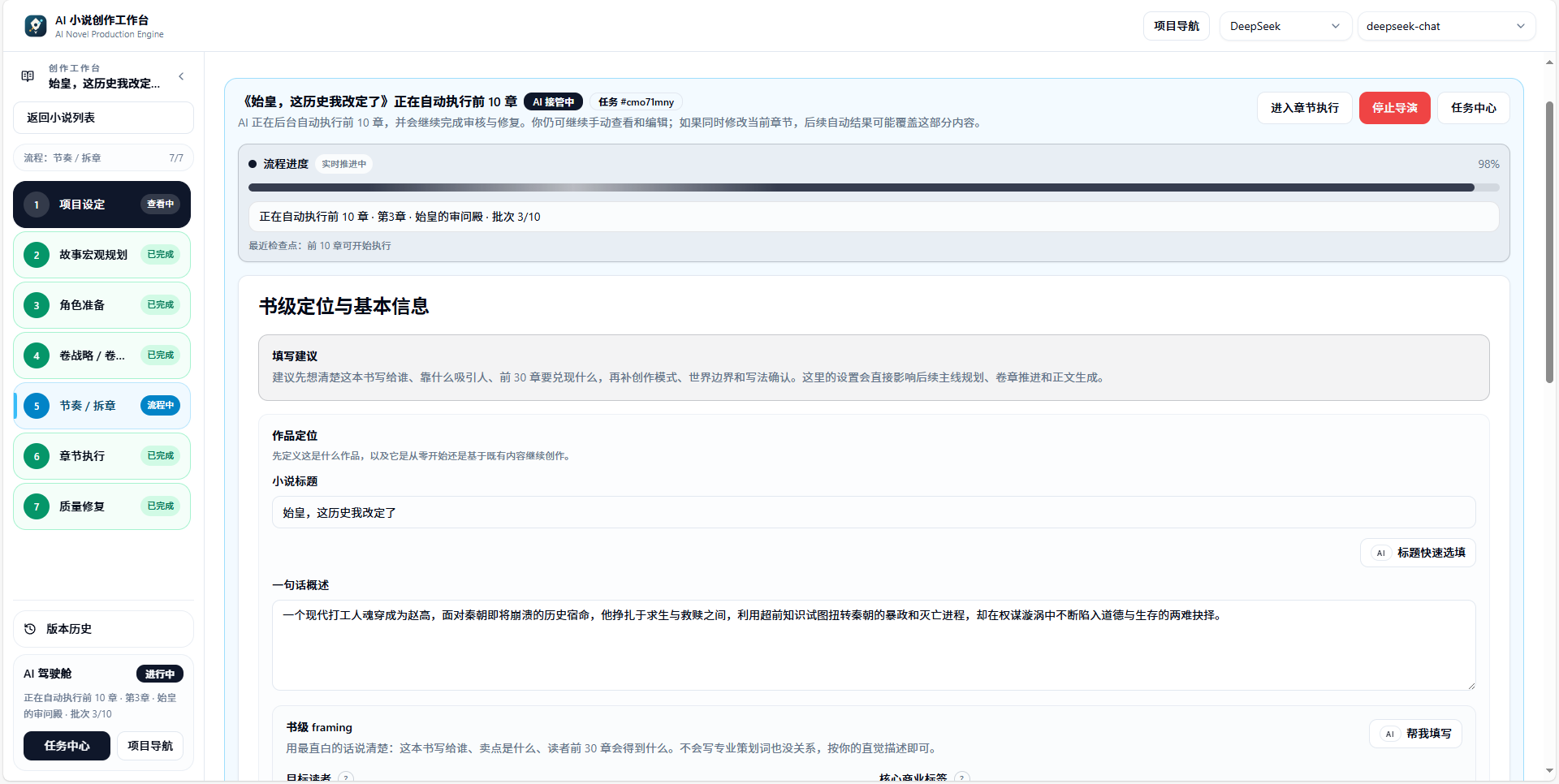
Task: Click the AI 接管中 status badge
Action: point(553,101)
